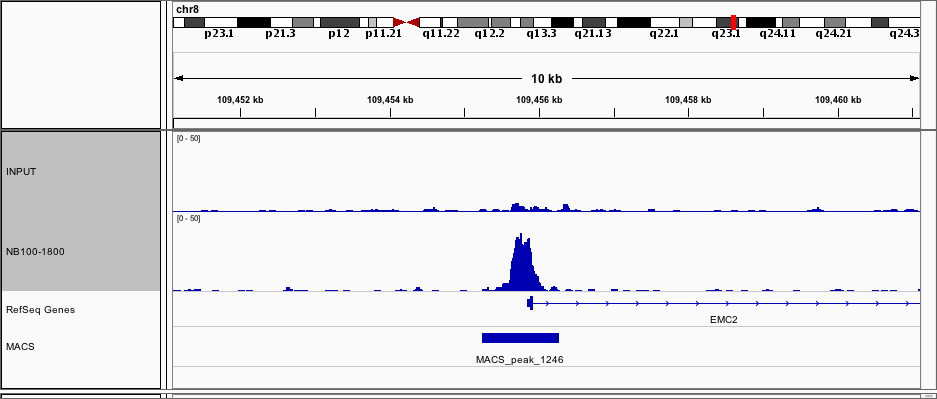Click the chr8 chromosome name
Image resolution: width=937 pixels, height=399 pixels.
(x=187, y=10)
